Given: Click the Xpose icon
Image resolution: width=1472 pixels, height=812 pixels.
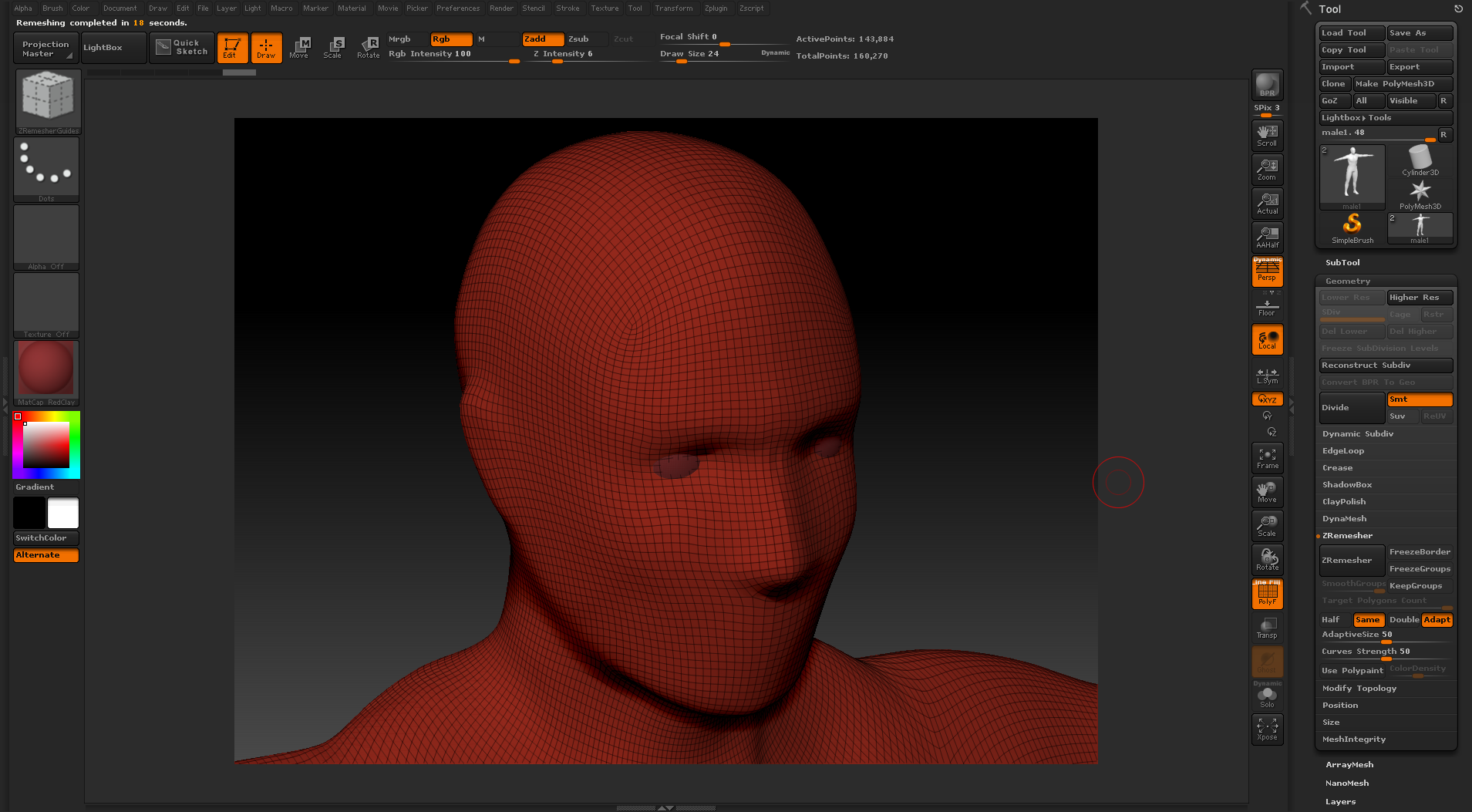Looking at the screenshot, I should [1267, 729].
